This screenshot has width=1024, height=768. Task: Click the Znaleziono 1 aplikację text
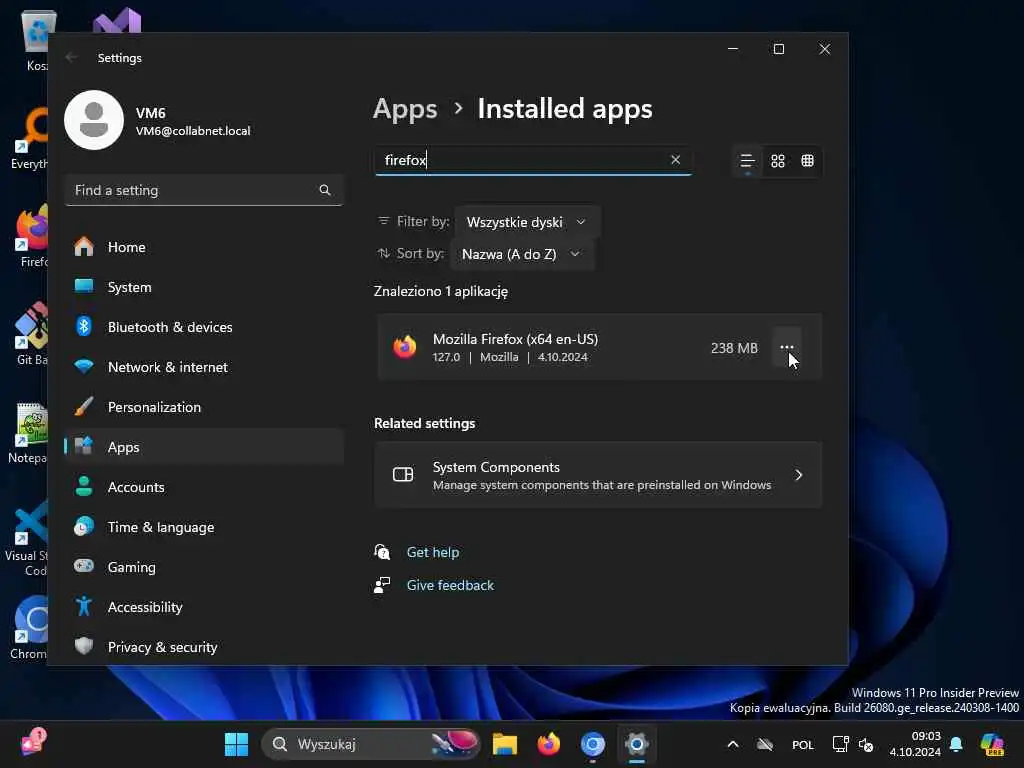[x=440, y=291]
